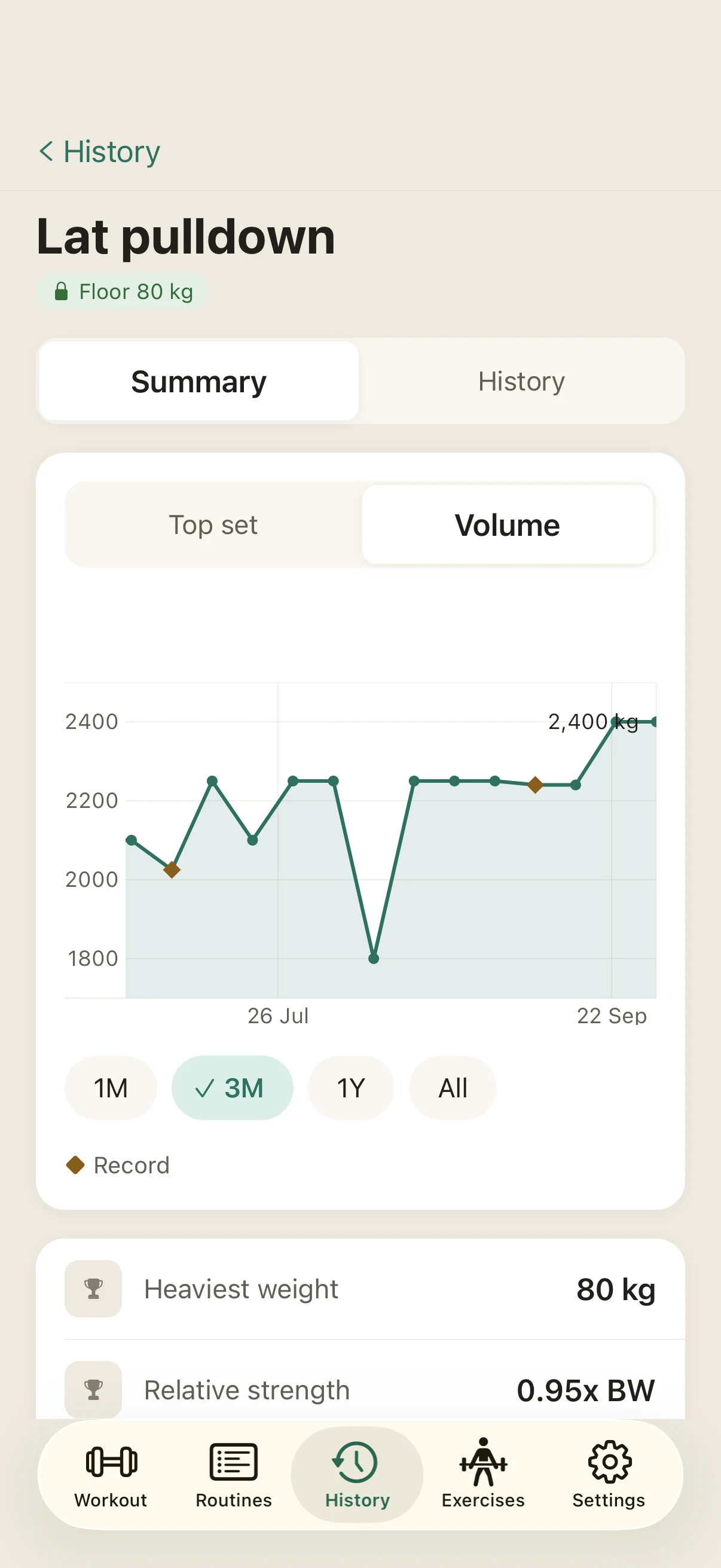Open the Exercises weightlifter icon
Viewport: 721px width, 1568px height.
[483, 1462]
